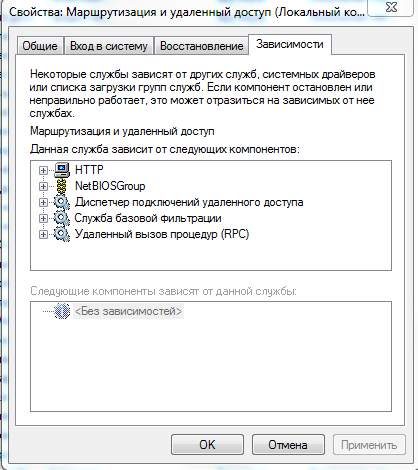Open the Вход в систему tab
The image size is (418, 470).
109,46
